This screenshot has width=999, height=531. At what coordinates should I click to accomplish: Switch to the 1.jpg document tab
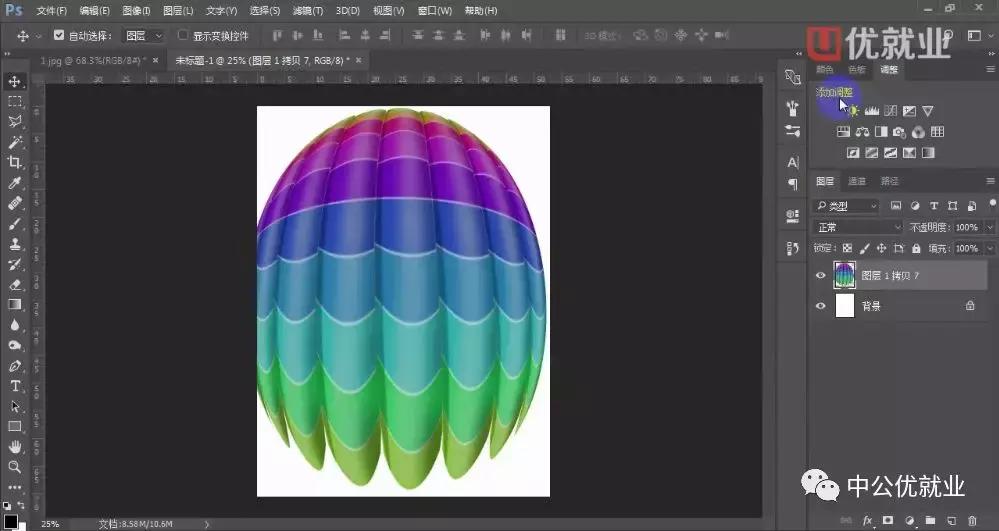[93, 60]
